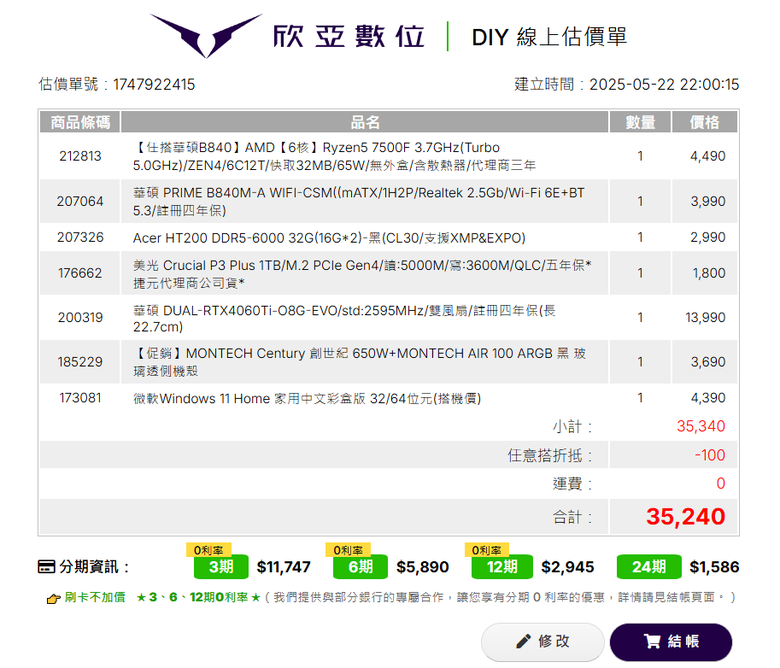Click the price 4,490
The width and height of the screenshot is (780, 668).
707,156
